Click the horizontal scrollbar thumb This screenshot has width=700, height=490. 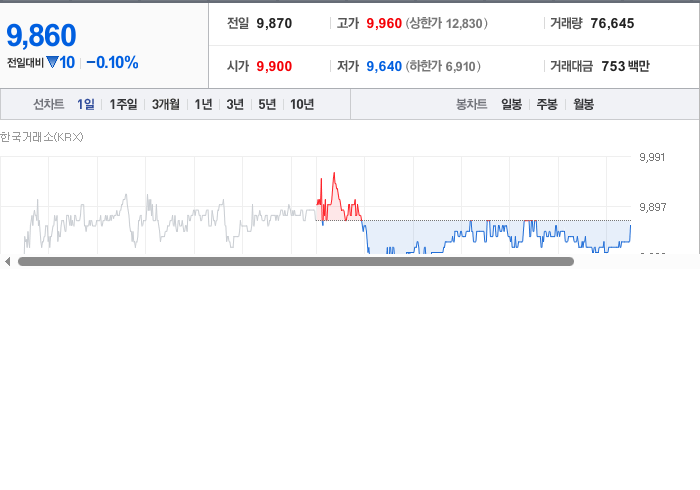pos(296,262)
